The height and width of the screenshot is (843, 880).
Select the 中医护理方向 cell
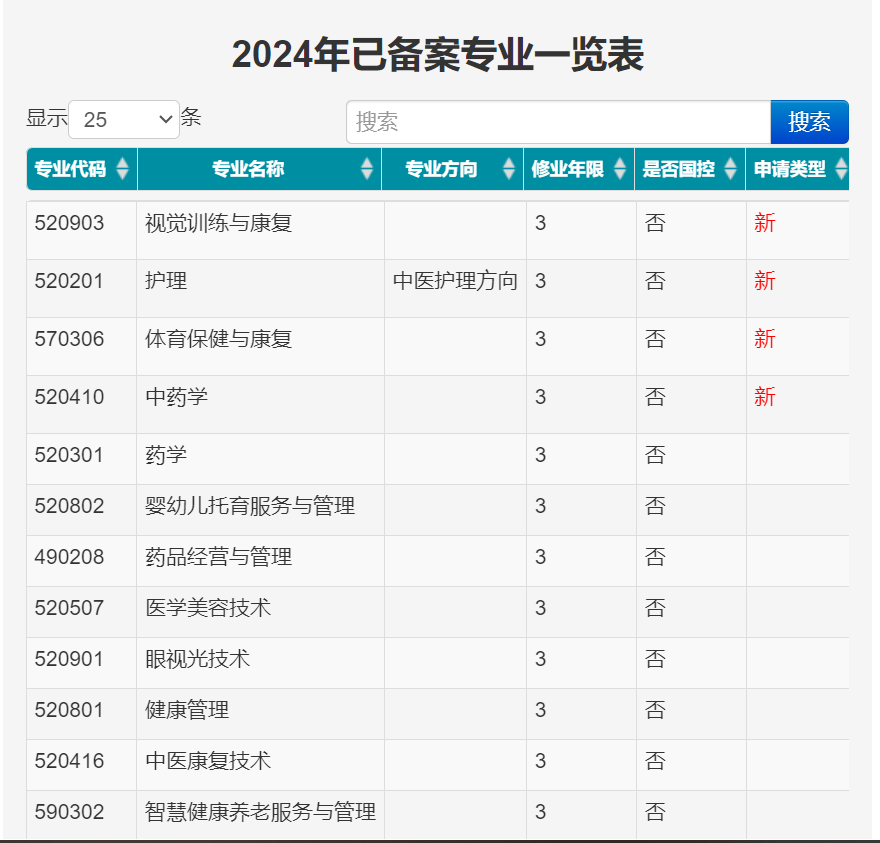pyautogui.click(x=455, y=281)
